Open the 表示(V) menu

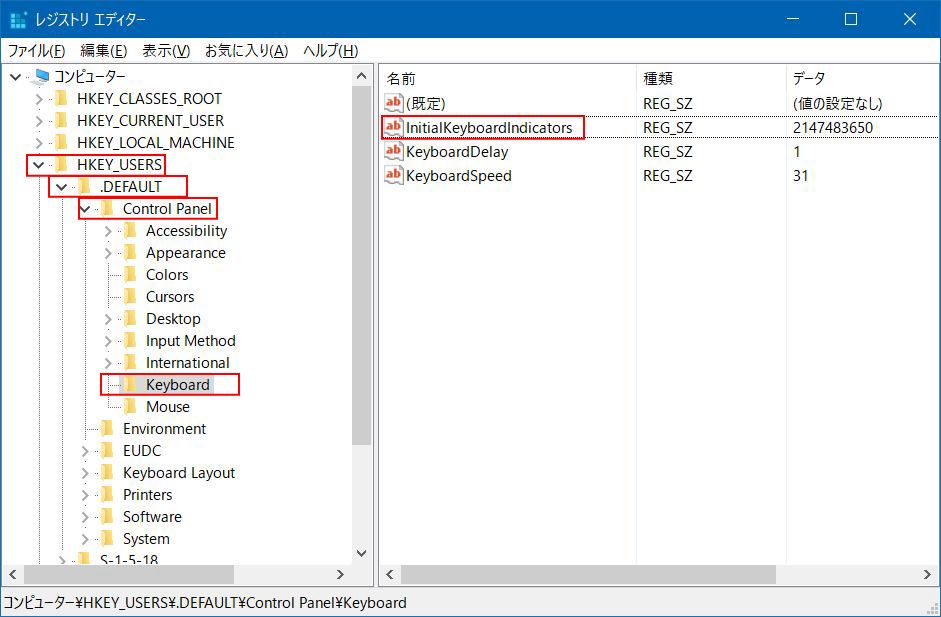166,51
